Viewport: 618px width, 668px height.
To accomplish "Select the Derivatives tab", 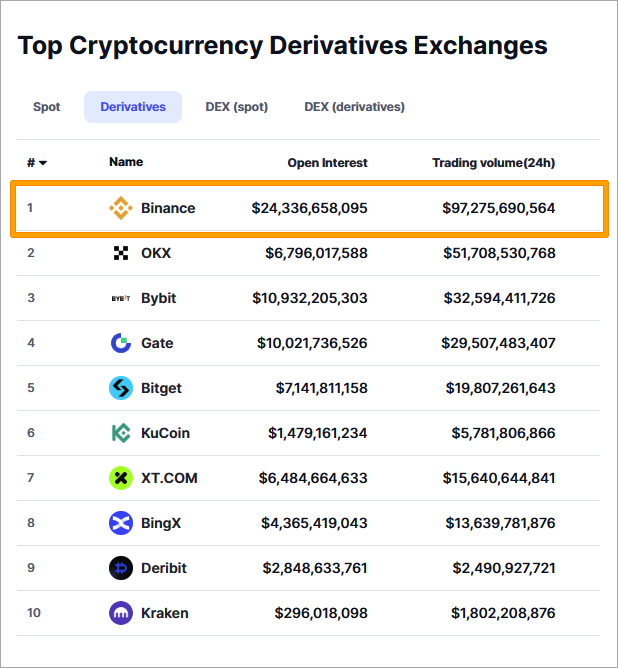I will click(133, 107).
